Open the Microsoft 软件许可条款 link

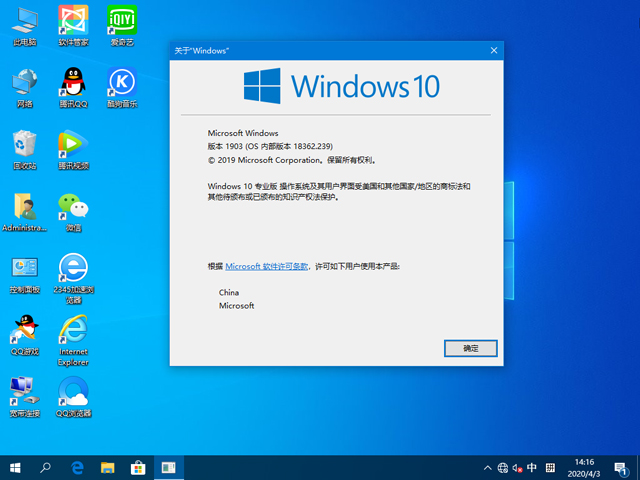pos(267,266)
